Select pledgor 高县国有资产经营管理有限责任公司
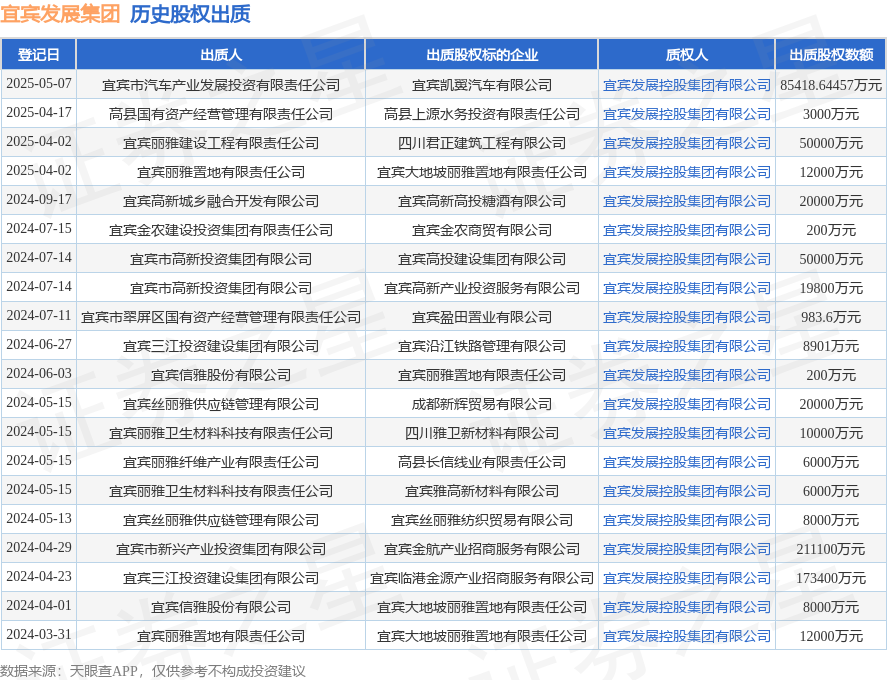The image size is (887, 680). pos(221,114)
